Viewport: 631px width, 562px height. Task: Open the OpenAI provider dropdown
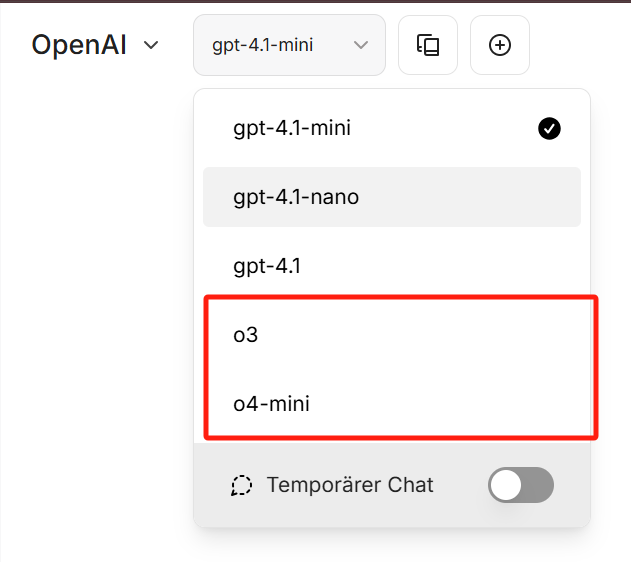click(95, 45)
